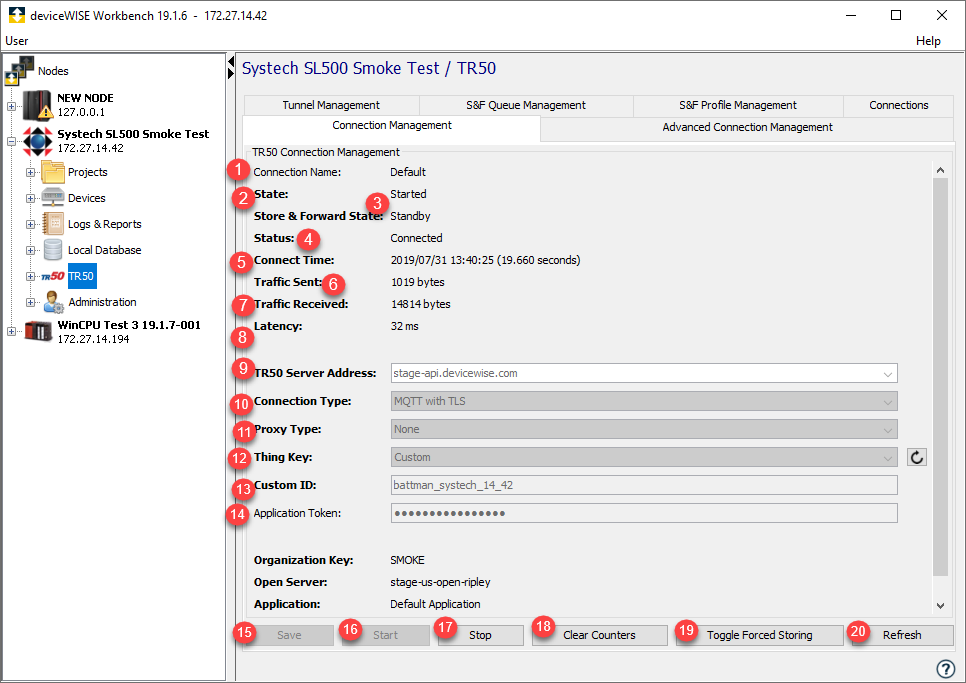Viewport: 966px width, 683px height.
Task: Expand the Administration tree item
Action: (x=30, y=302)
